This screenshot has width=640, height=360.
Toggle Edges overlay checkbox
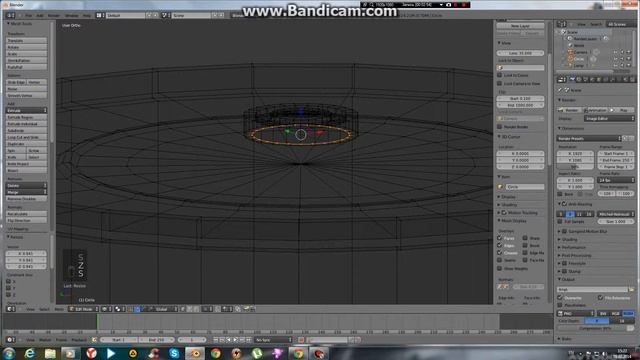pyautogui.click(x=500, y=245)
